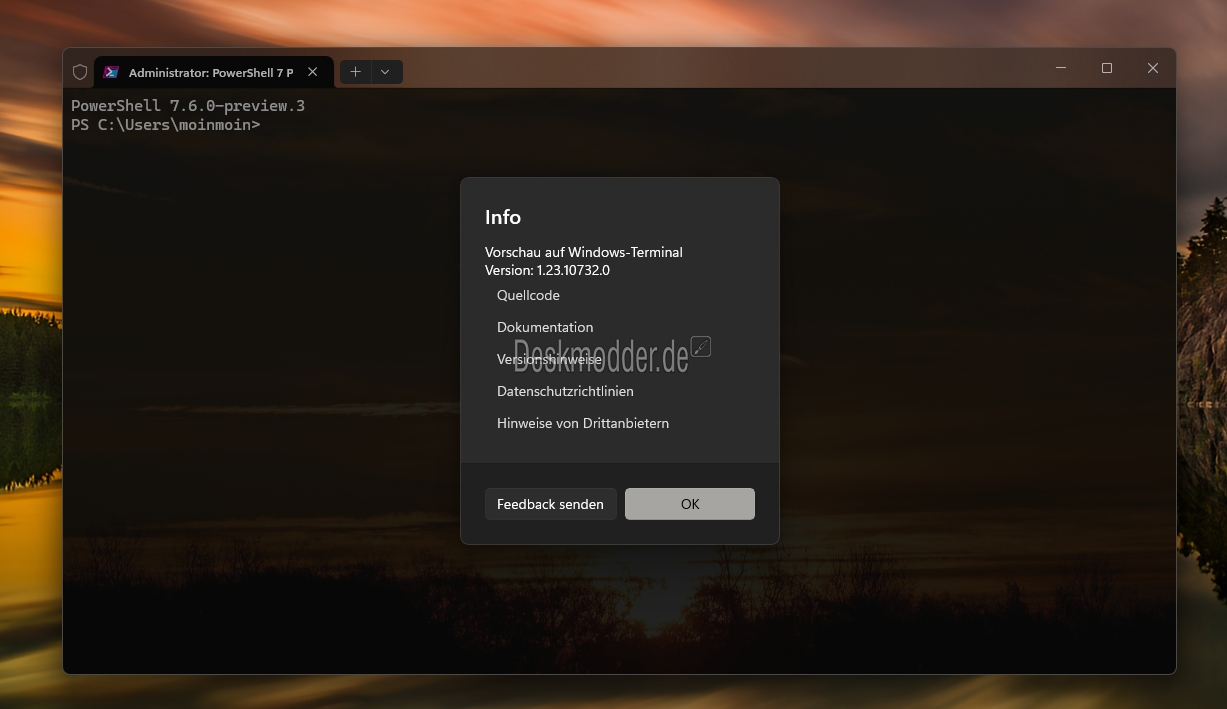Close the Terminal window
This screenshot has width=1227, height=709.
pos(1153,68)
